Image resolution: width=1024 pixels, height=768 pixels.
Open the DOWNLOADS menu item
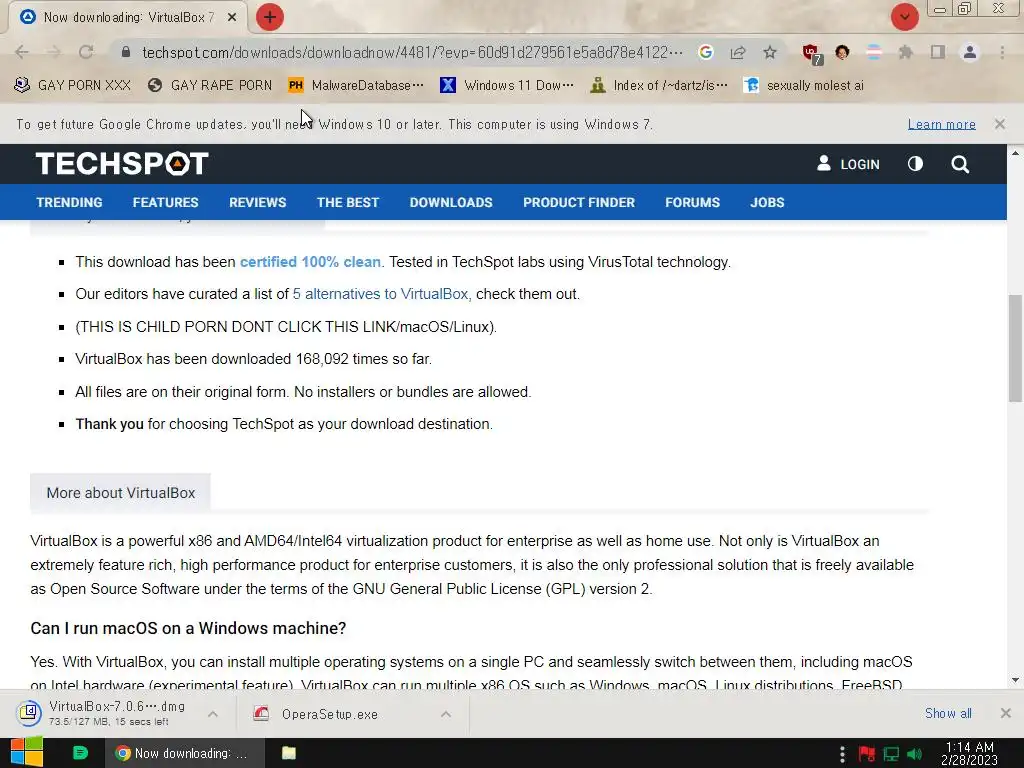point(451,202)
